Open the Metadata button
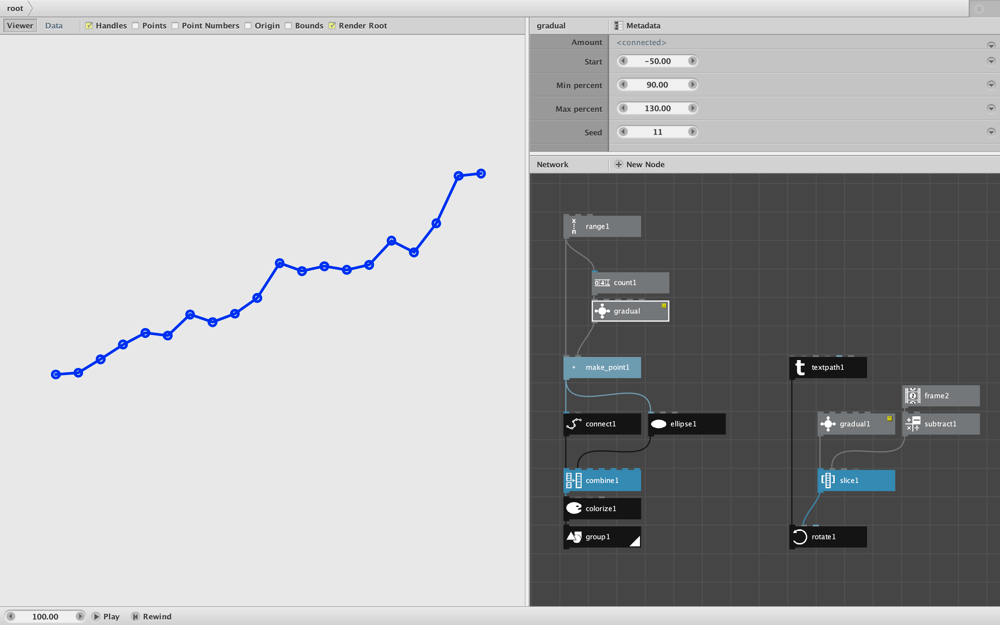This screenshot has height=625, width=1000. click(637, 26)
